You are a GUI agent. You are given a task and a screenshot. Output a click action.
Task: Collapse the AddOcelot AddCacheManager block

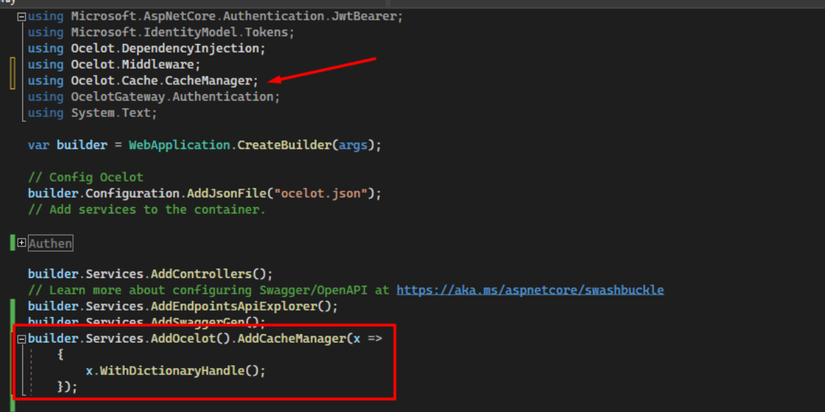coord(22,339)
